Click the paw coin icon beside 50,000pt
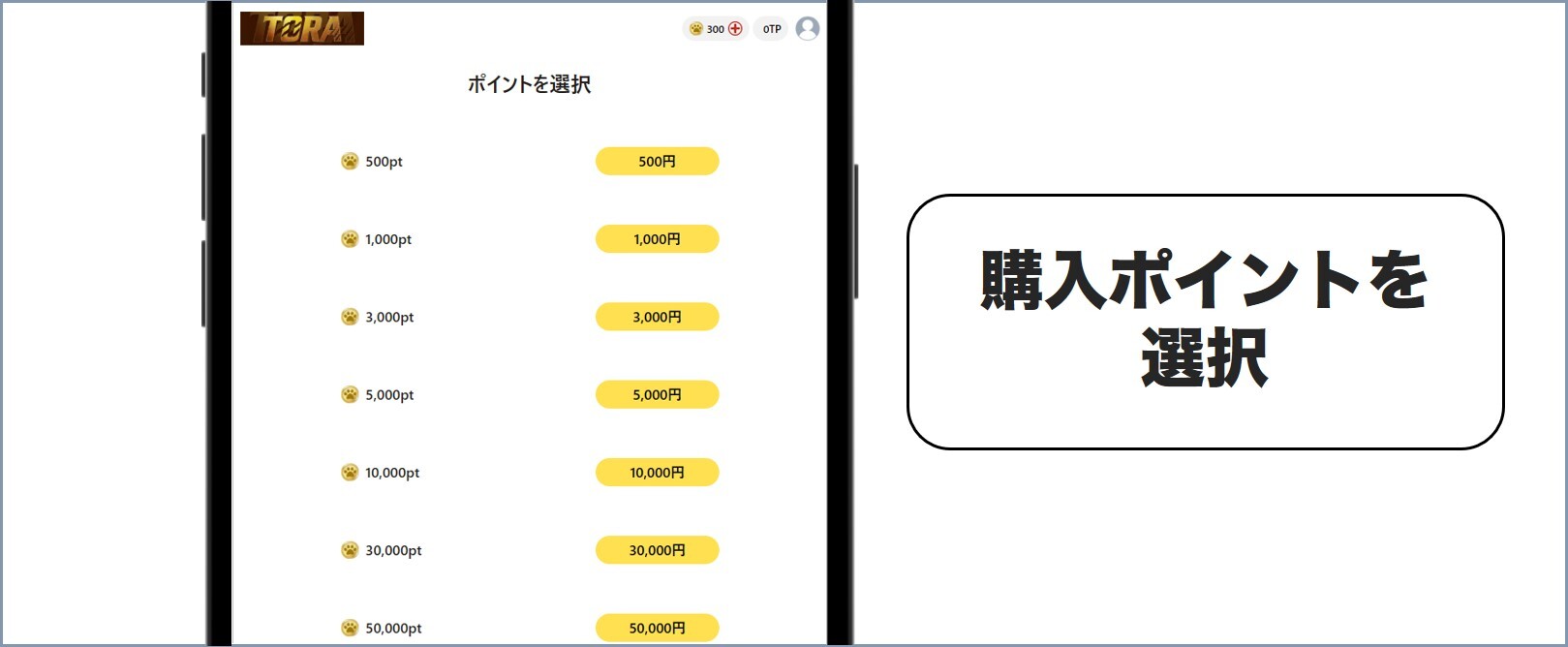The width and height of the screenshot is (1568, 647). 350,628
